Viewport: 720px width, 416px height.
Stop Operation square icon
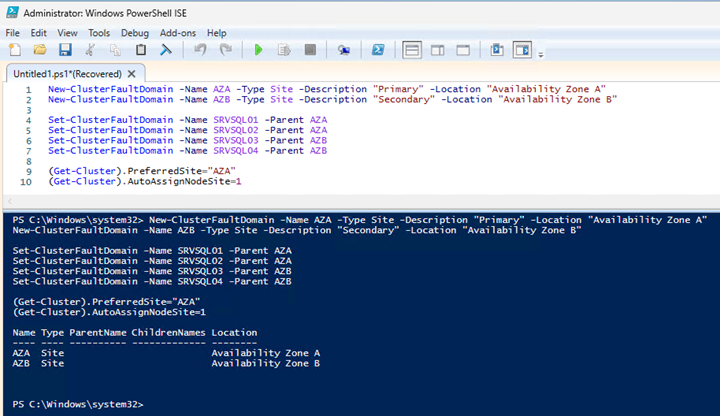(x=310, y=50)
